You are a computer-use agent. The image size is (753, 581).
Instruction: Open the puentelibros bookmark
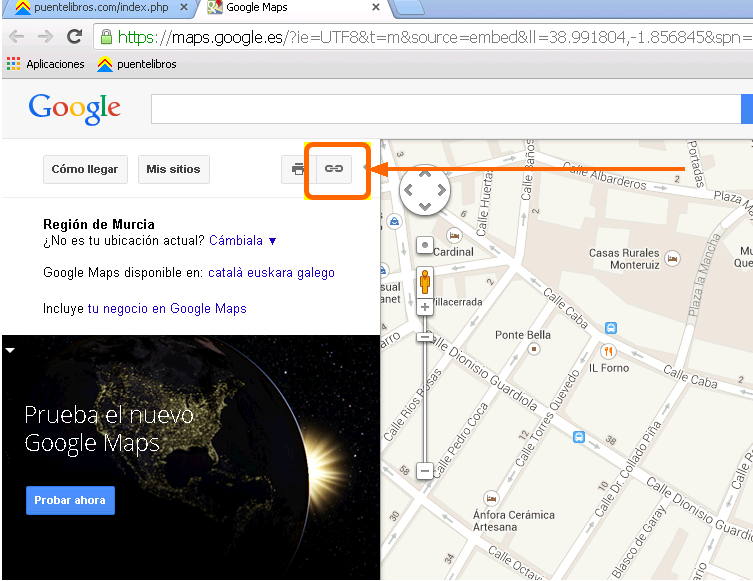click(137, 64)
